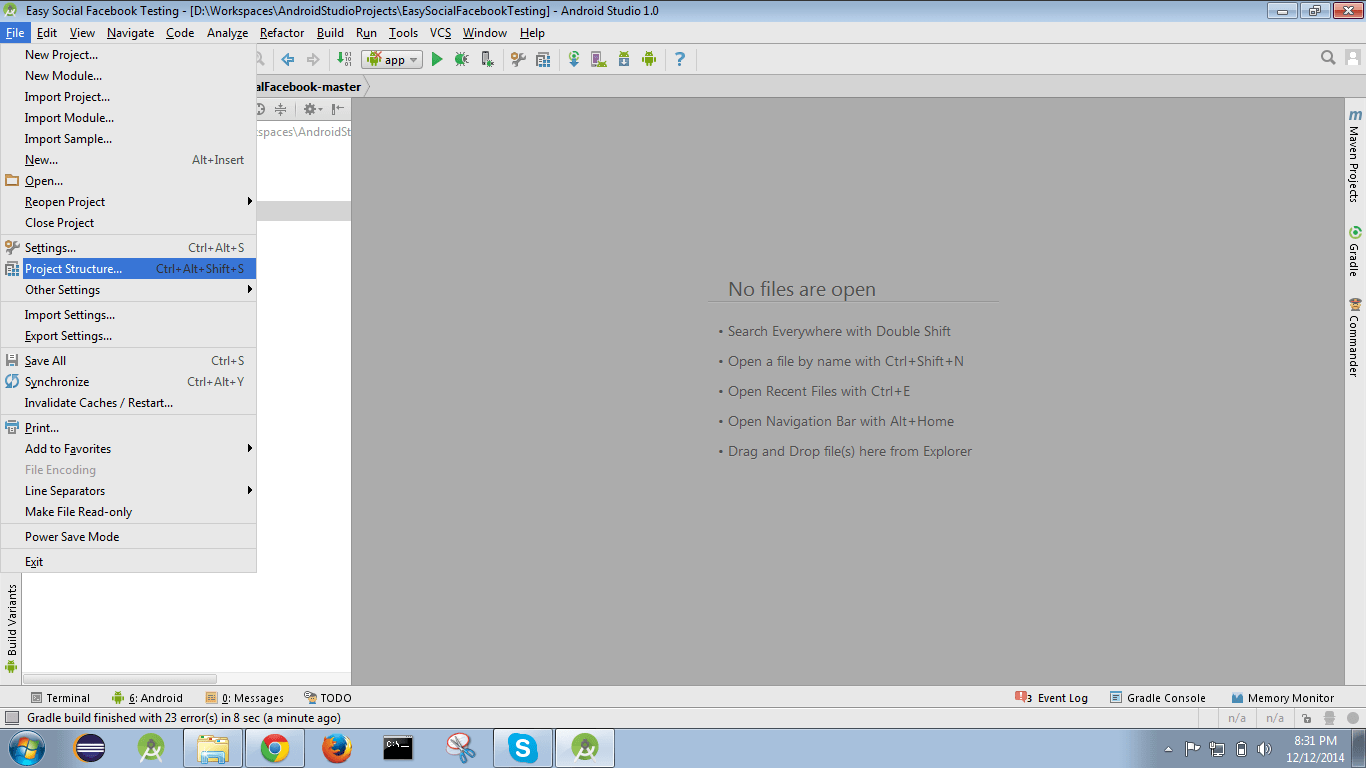
Task: Click Hide panel icon in Project toolbar
Action: [338, 109]
